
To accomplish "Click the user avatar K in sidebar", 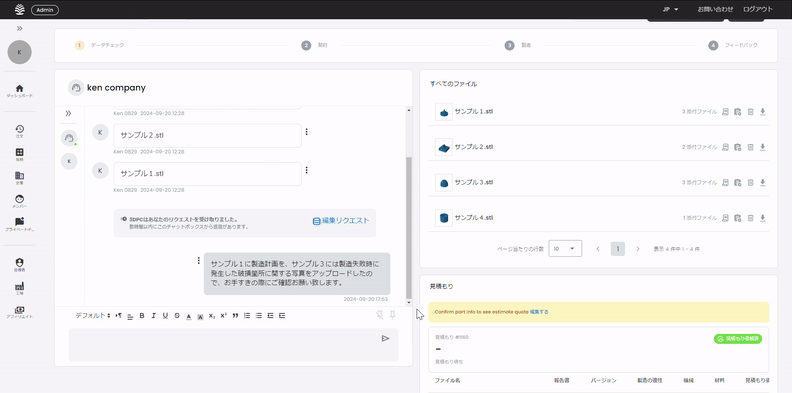I will pos(20,52).
